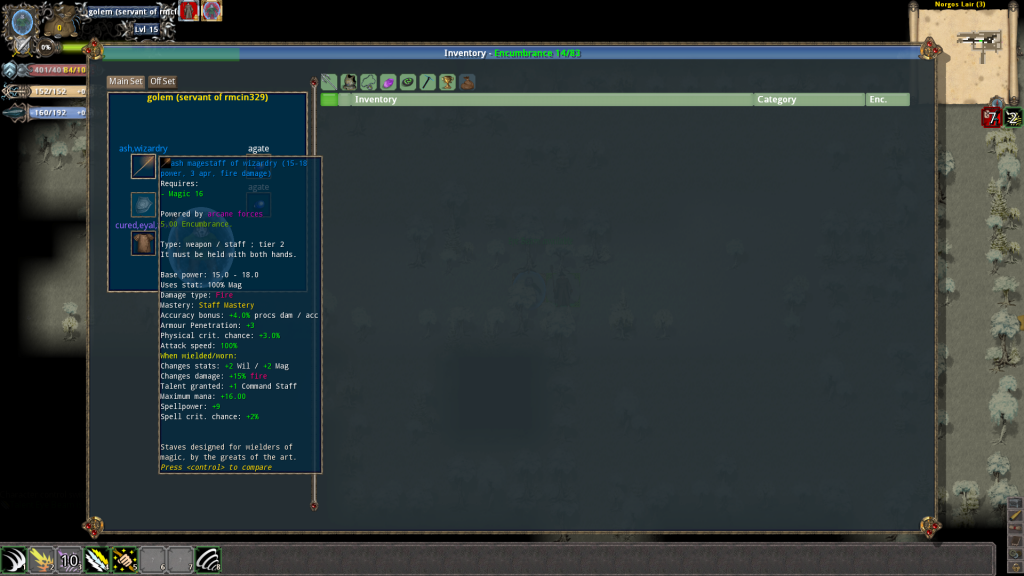Switch to Main Set equipment

click(125, 81)
